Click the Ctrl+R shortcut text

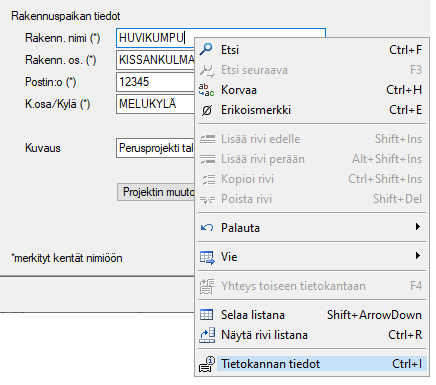(x=405, y=335)
